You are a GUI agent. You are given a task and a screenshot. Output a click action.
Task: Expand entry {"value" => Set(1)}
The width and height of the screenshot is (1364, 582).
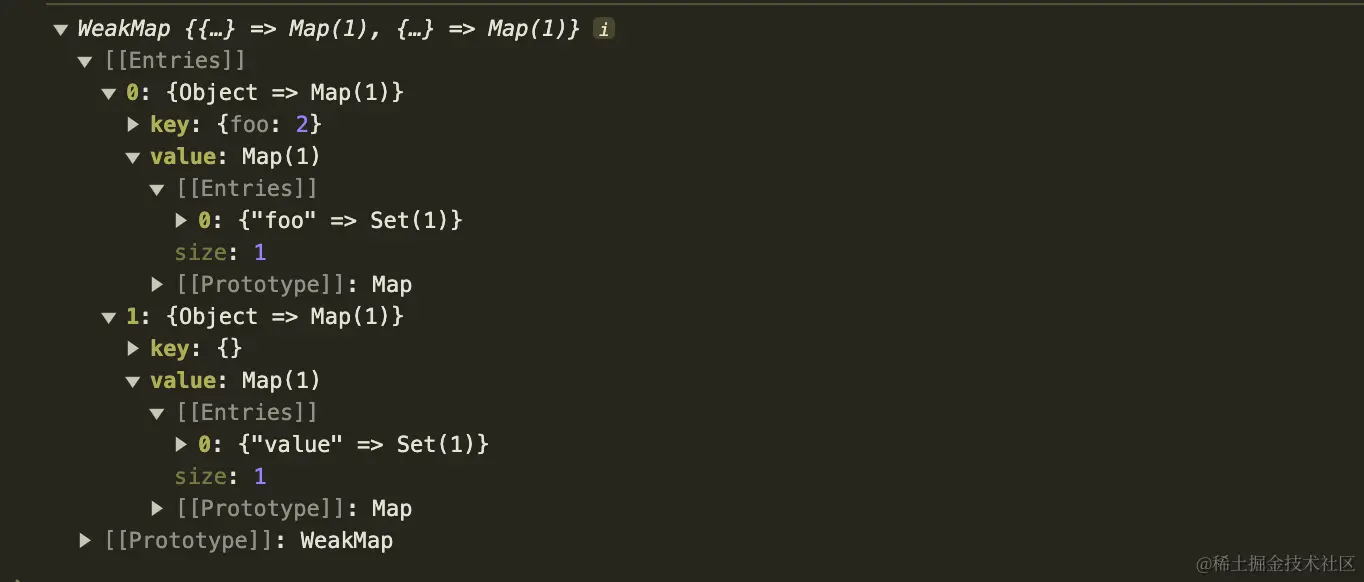[181, 444]
